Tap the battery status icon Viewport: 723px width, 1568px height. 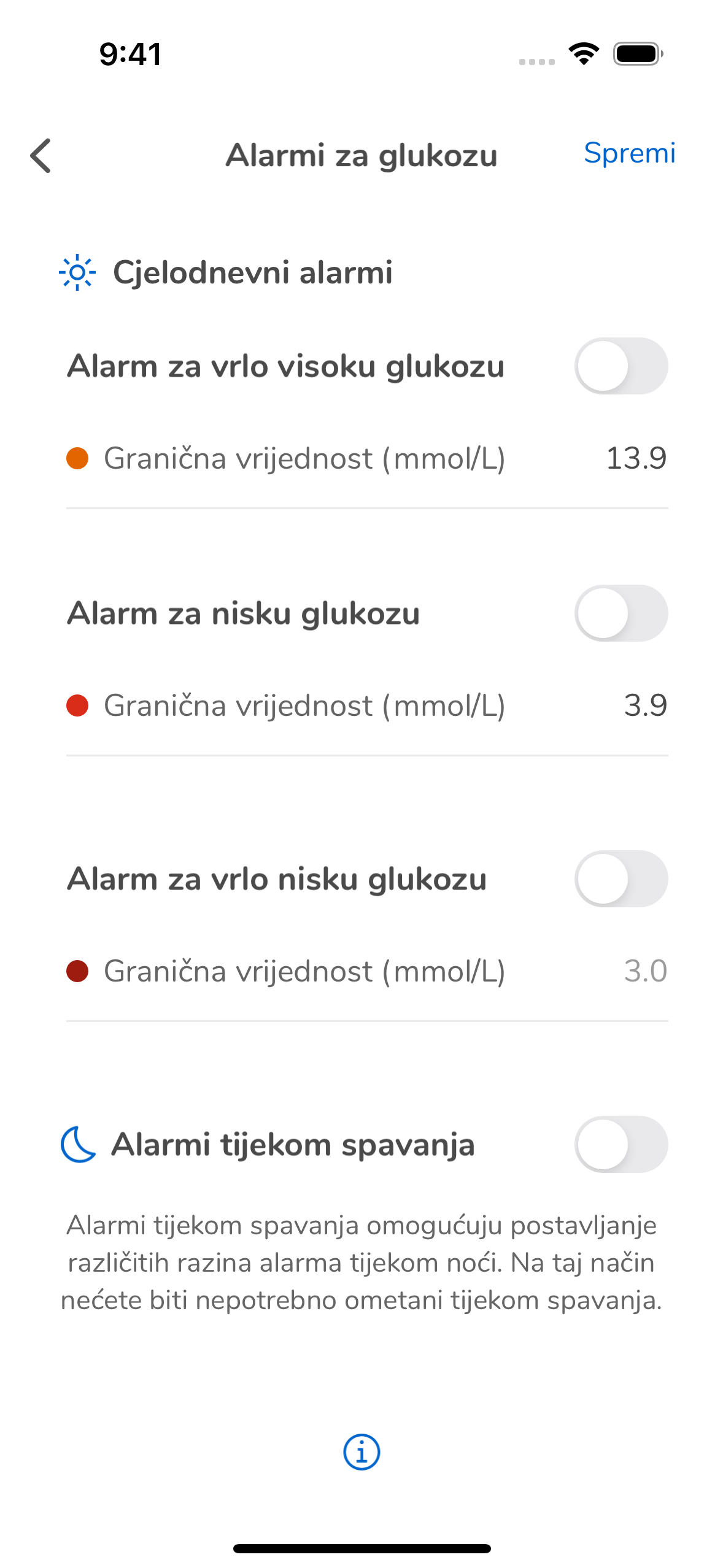[x=638, y=54]
